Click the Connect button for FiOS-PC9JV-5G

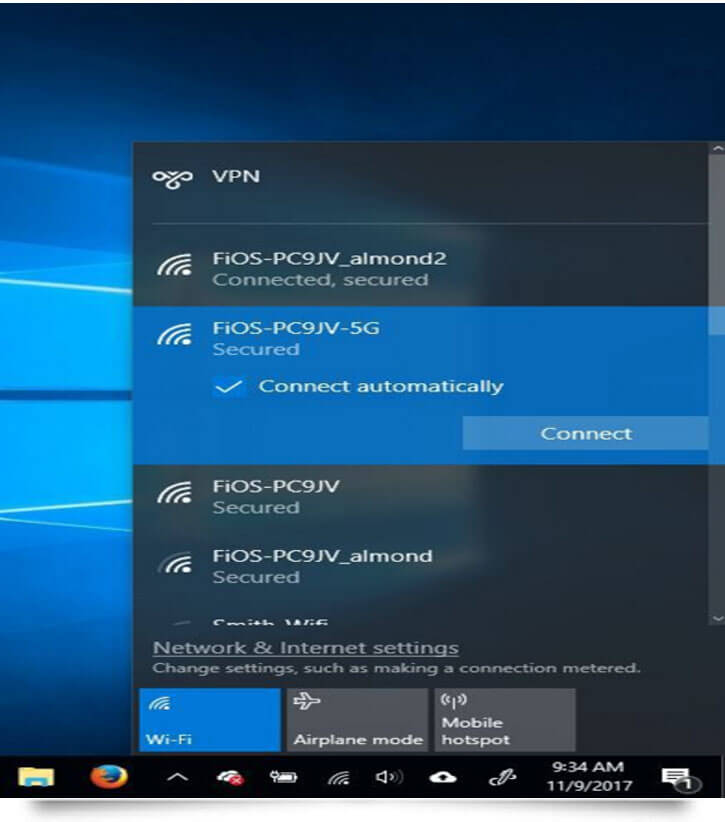pyautogui.click(x=586, y=434)
